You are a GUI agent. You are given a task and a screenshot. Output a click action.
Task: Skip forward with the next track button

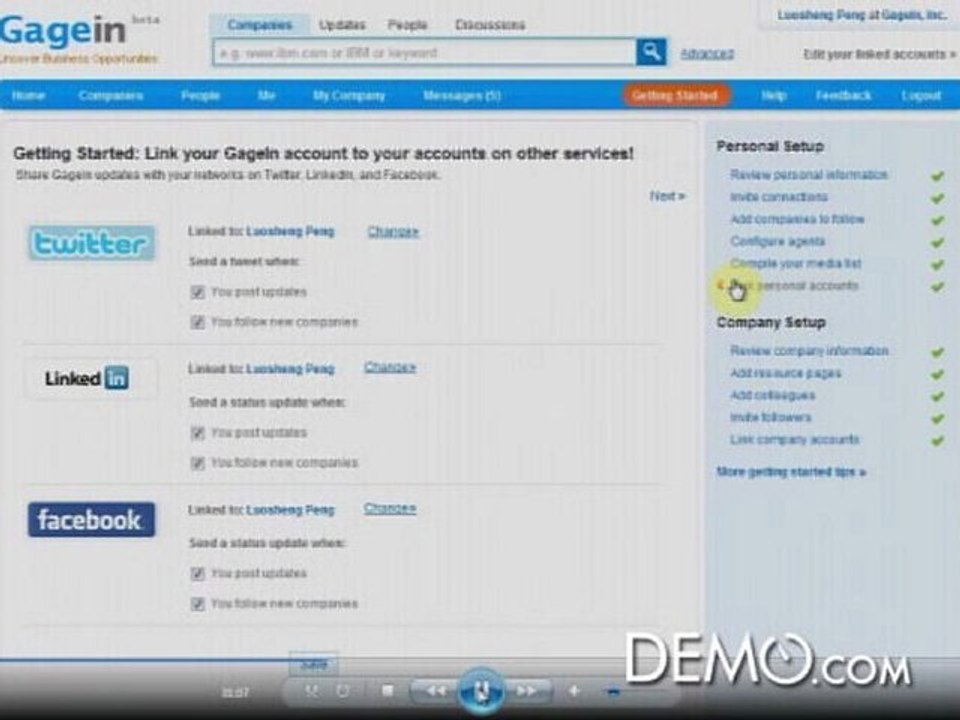(x=527, y=691)
